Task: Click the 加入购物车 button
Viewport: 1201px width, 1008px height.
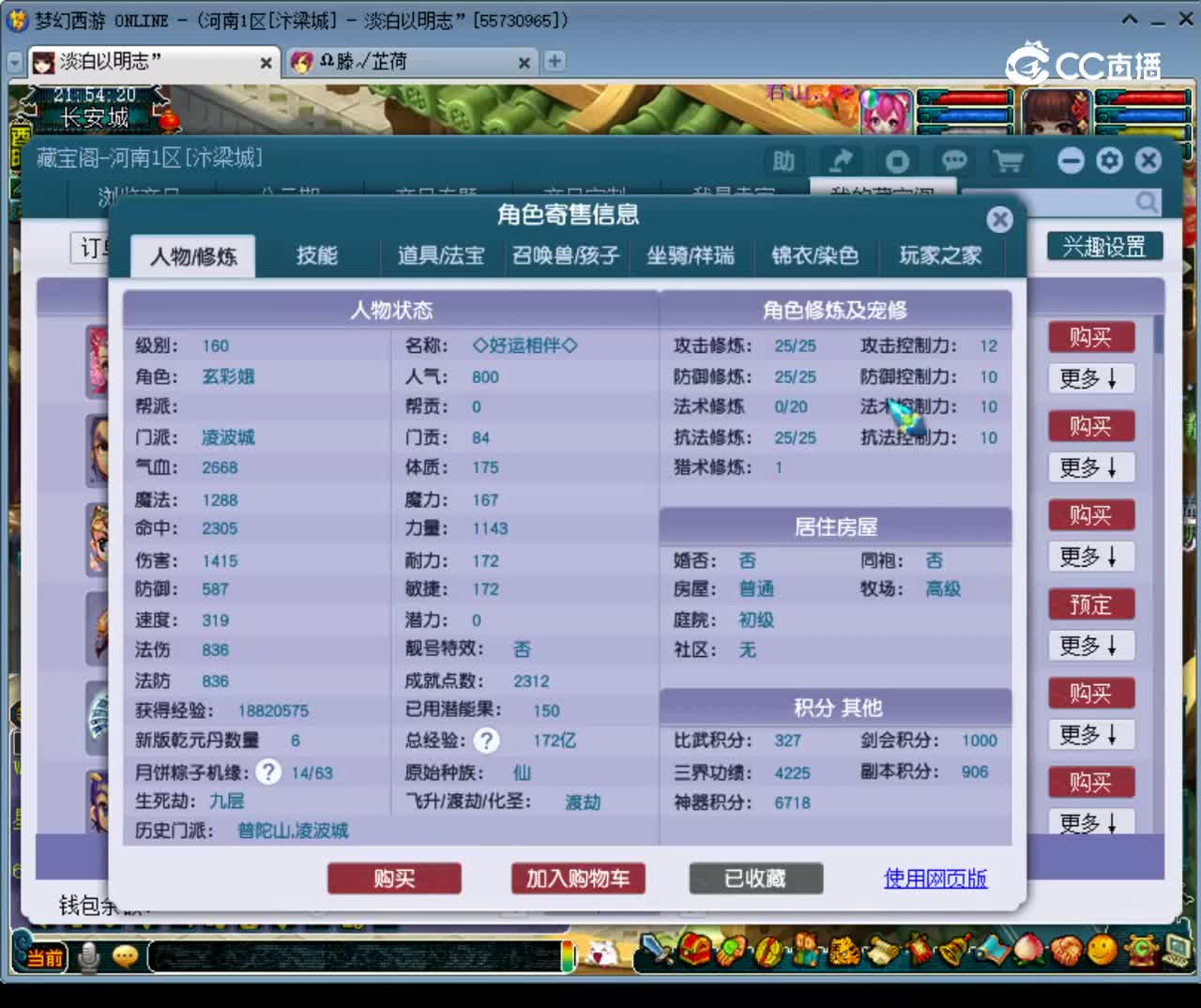Action: tap(578, 878)
